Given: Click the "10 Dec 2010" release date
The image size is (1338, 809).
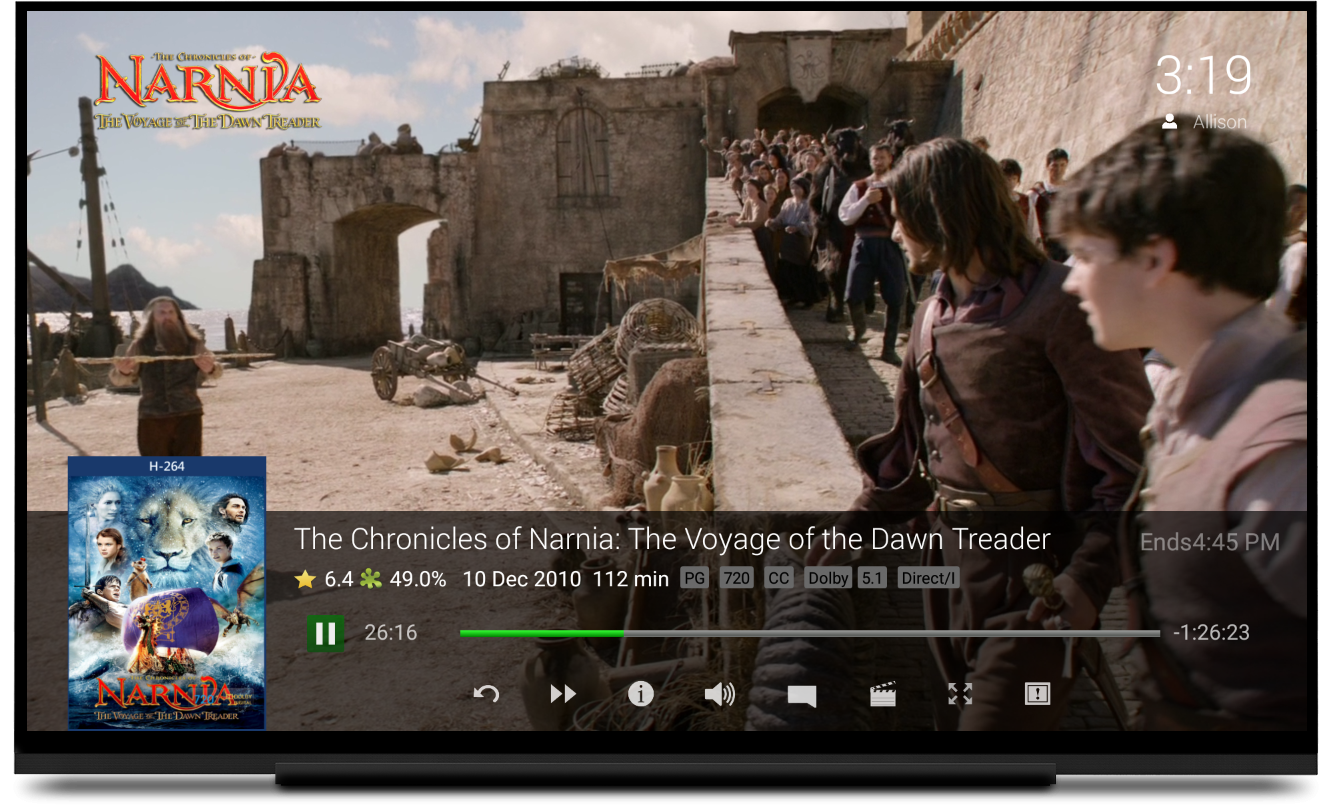Looking at the screenshot, I should pyautogui.click(x=522, y=578).
